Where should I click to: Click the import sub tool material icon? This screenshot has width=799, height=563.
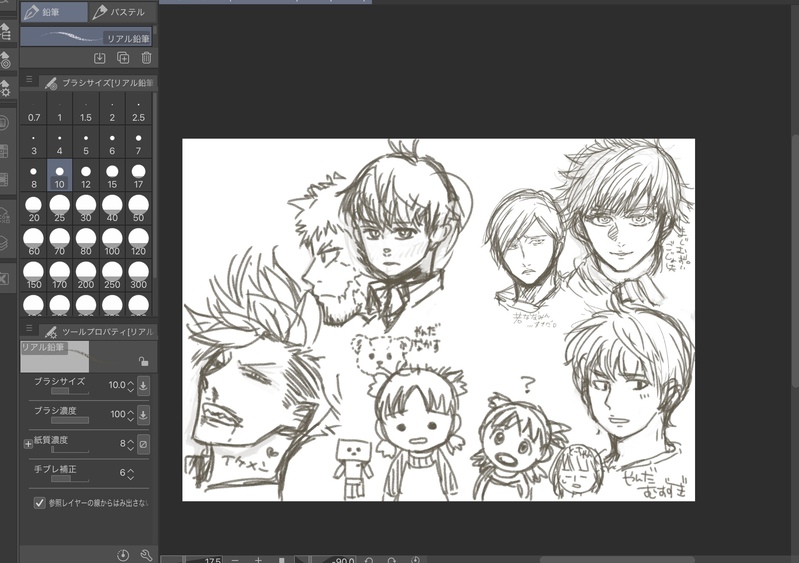pyautogui.click(x=100, y=58)
